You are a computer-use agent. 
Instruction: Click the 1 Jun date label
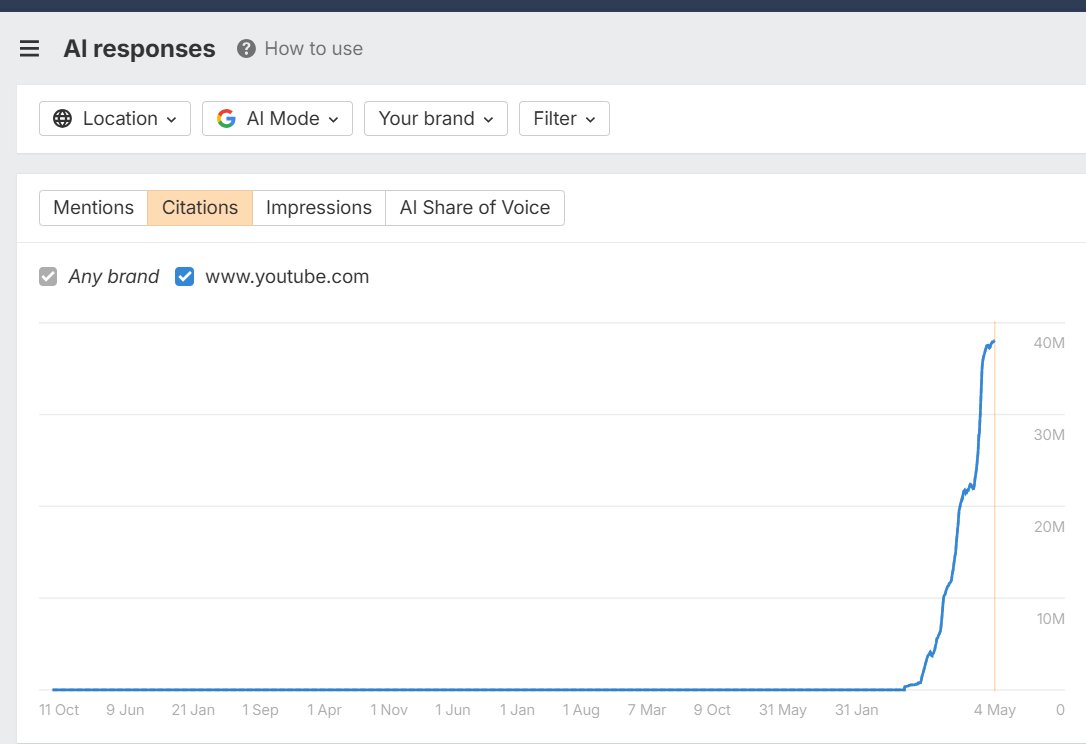pyautogui.click(x=452, y=710)
